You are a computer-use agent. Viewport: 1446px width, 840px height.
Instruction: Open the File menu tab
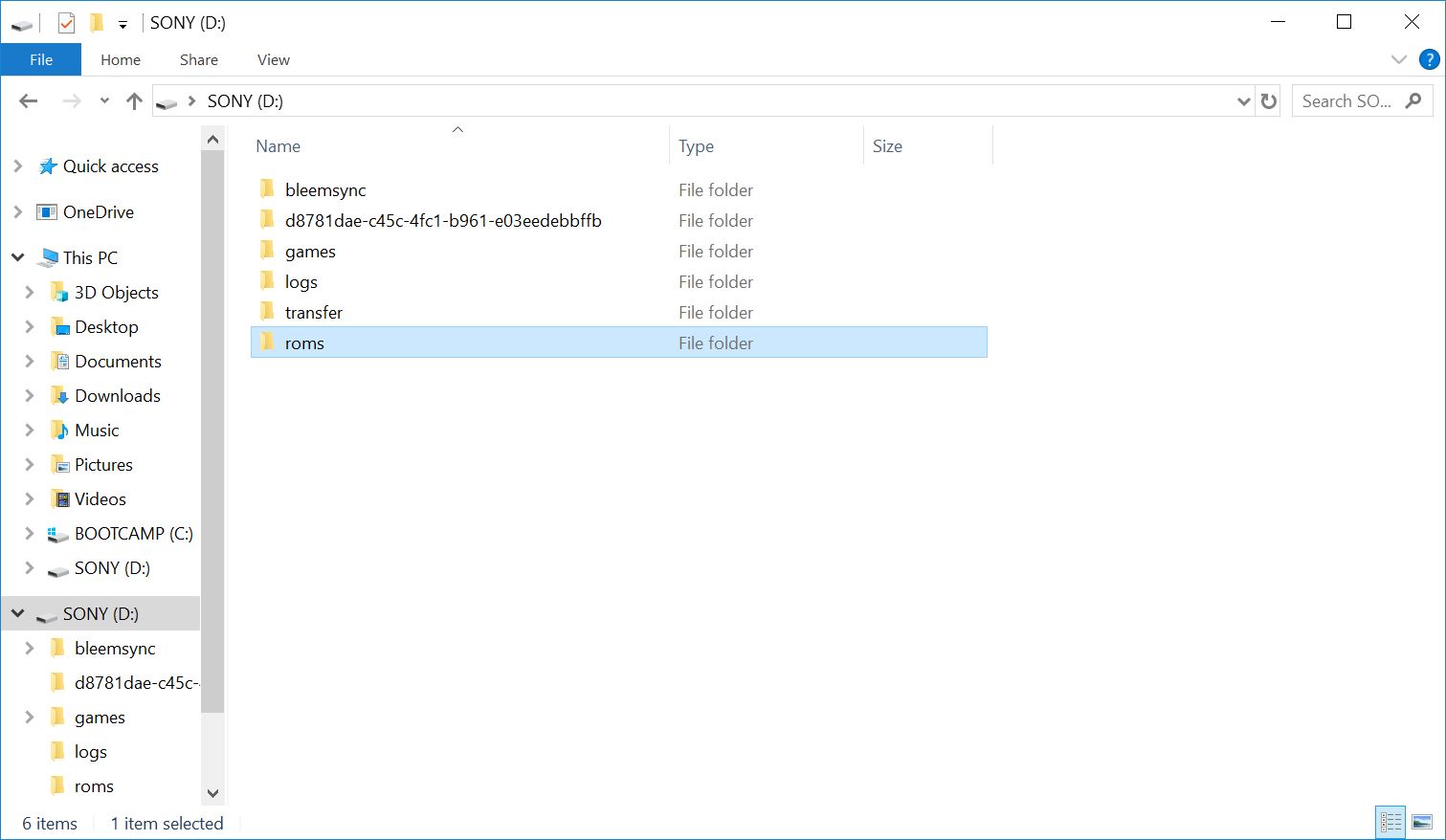[41, 59]
